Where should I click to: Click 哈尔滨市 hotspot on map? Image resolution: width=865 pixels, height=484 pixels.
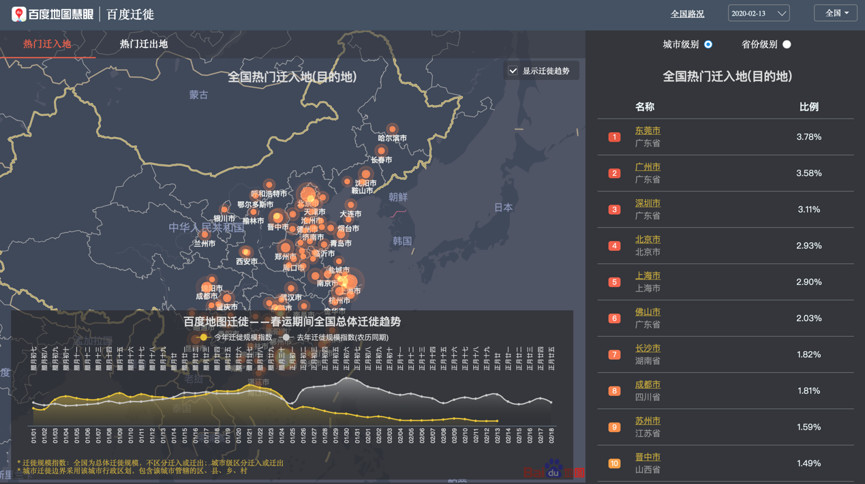pos(392,130)
